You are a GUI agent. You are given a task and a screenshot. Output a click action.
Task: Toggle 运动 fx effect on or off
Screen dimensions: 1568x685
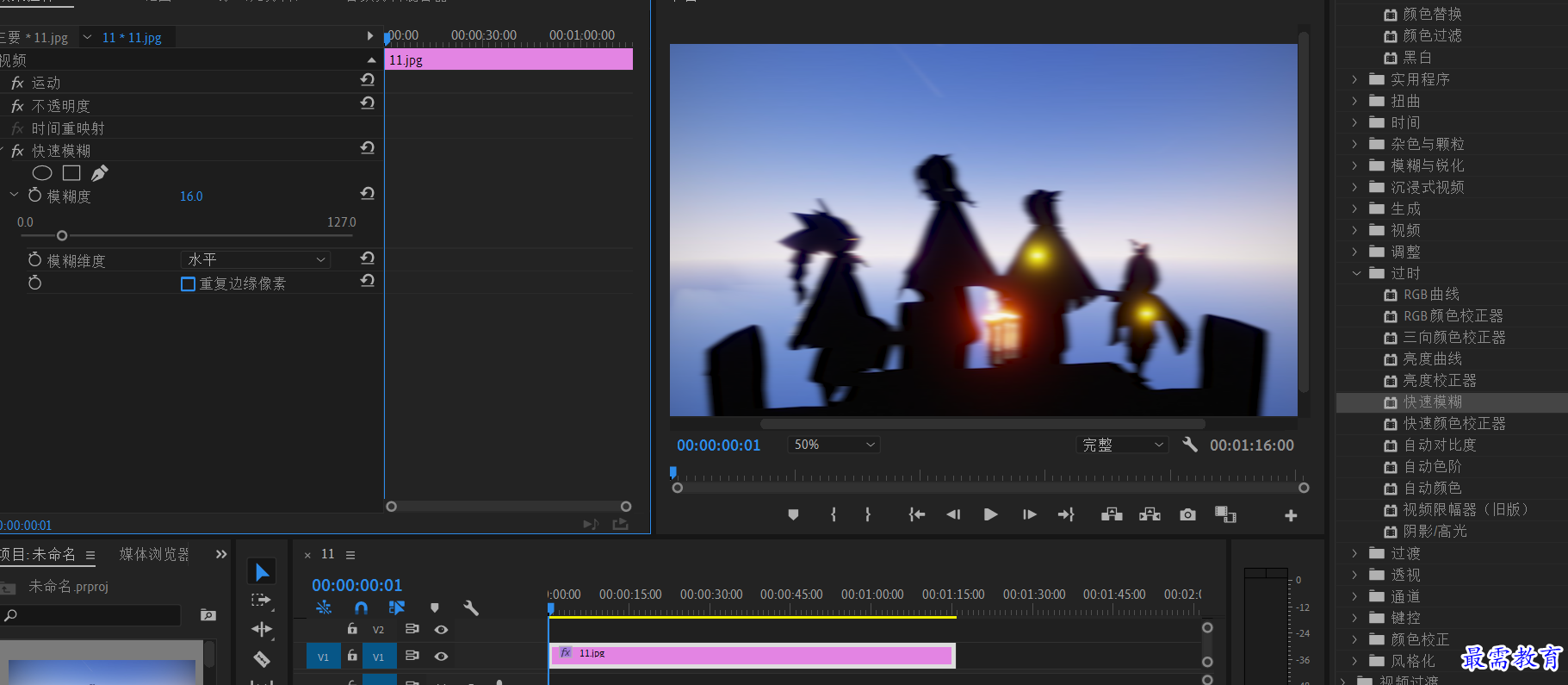click(17, 83)
